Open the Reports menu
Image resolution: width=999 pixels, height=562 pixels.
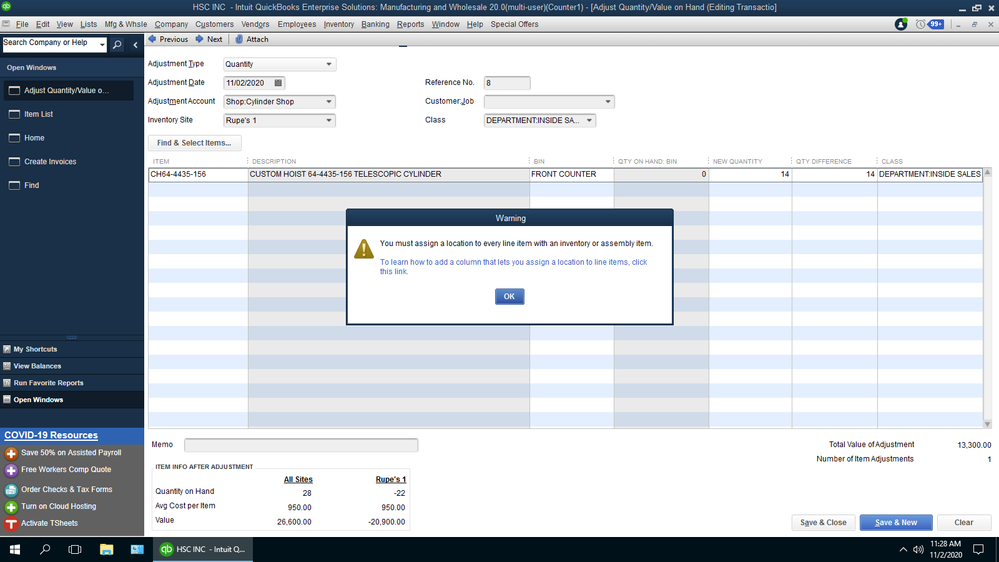tap(410, 24)
